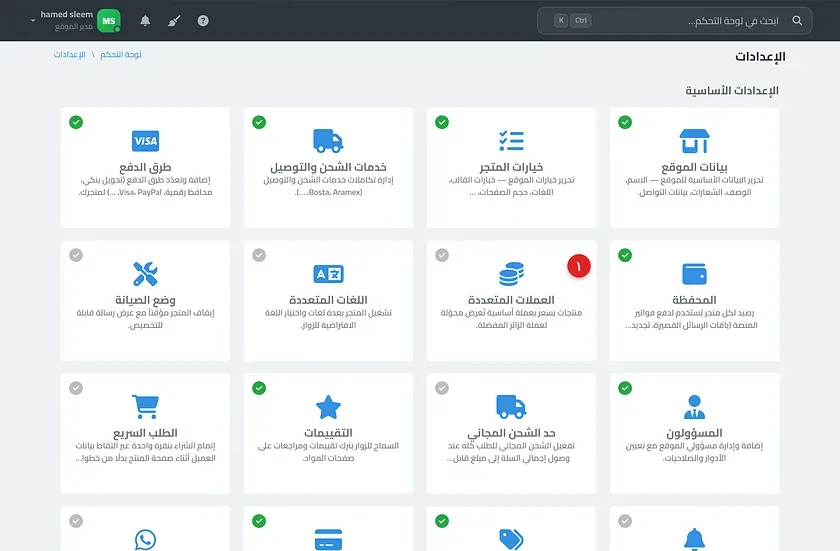This screenshot has width=840, height=551.
Task: Click the quick order cart icon
Action: tap(145, 406)
